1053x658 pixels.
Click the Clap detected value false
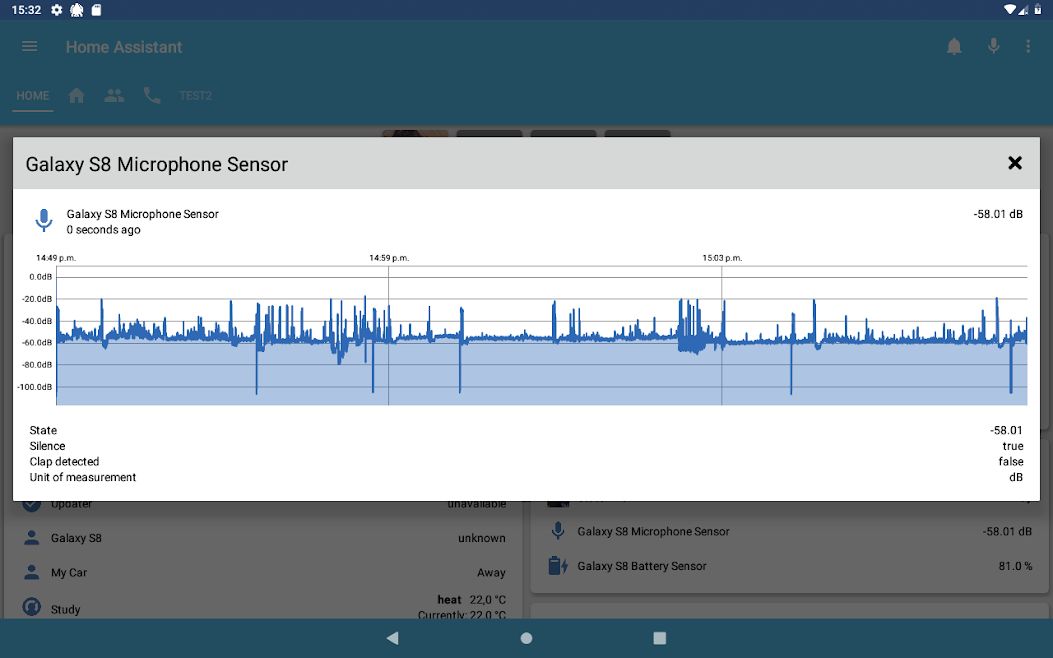pos(1011,461)
